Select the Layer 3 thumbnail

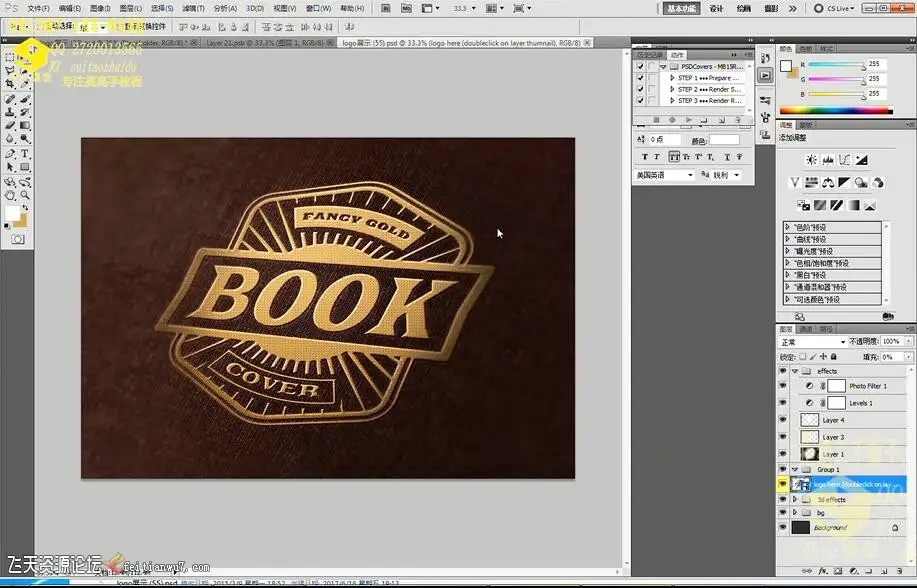pyautogui.click(x=809, y=437)
